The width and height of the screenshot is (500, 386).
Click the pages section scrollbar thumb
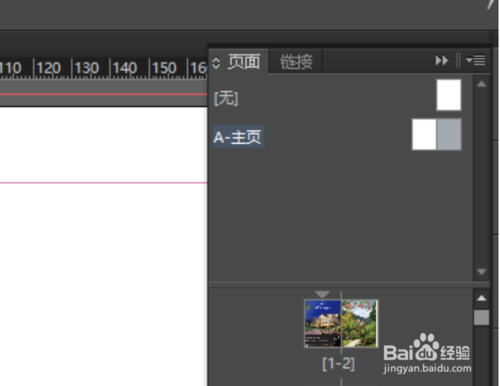(481, 317)
